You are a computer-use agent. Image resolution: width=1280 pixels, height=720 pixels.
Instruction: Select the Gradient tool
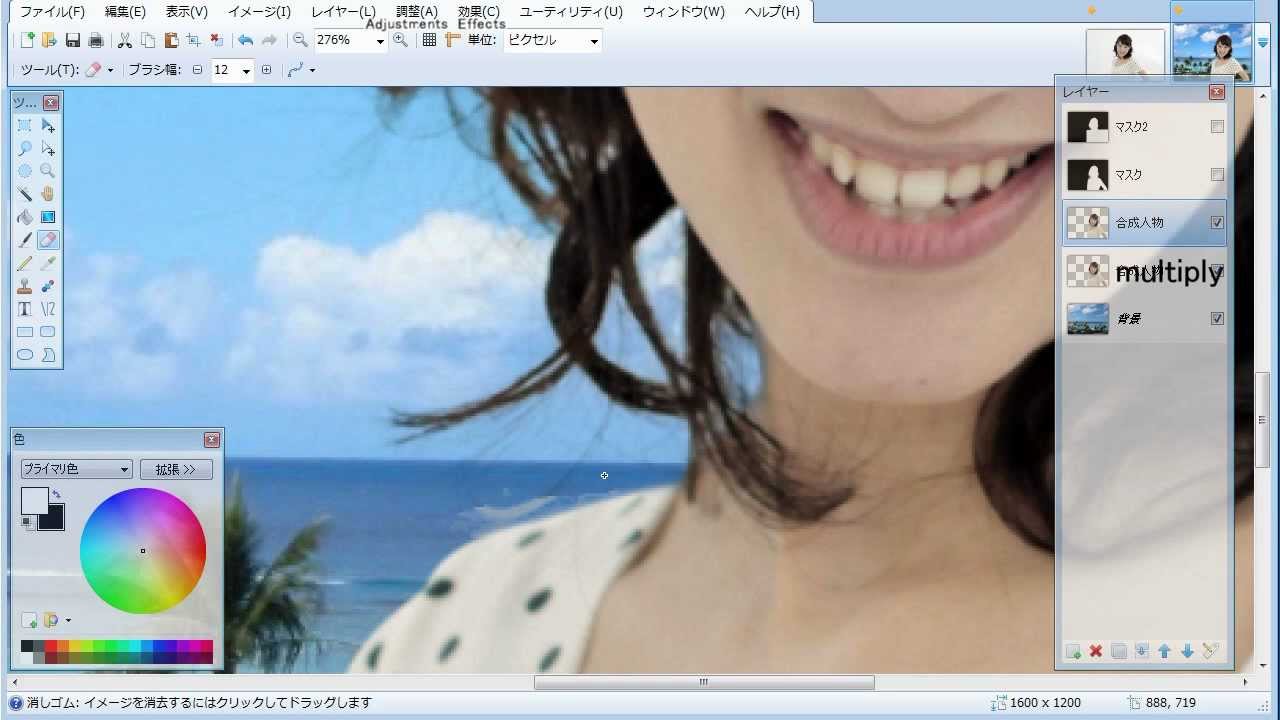48,217
